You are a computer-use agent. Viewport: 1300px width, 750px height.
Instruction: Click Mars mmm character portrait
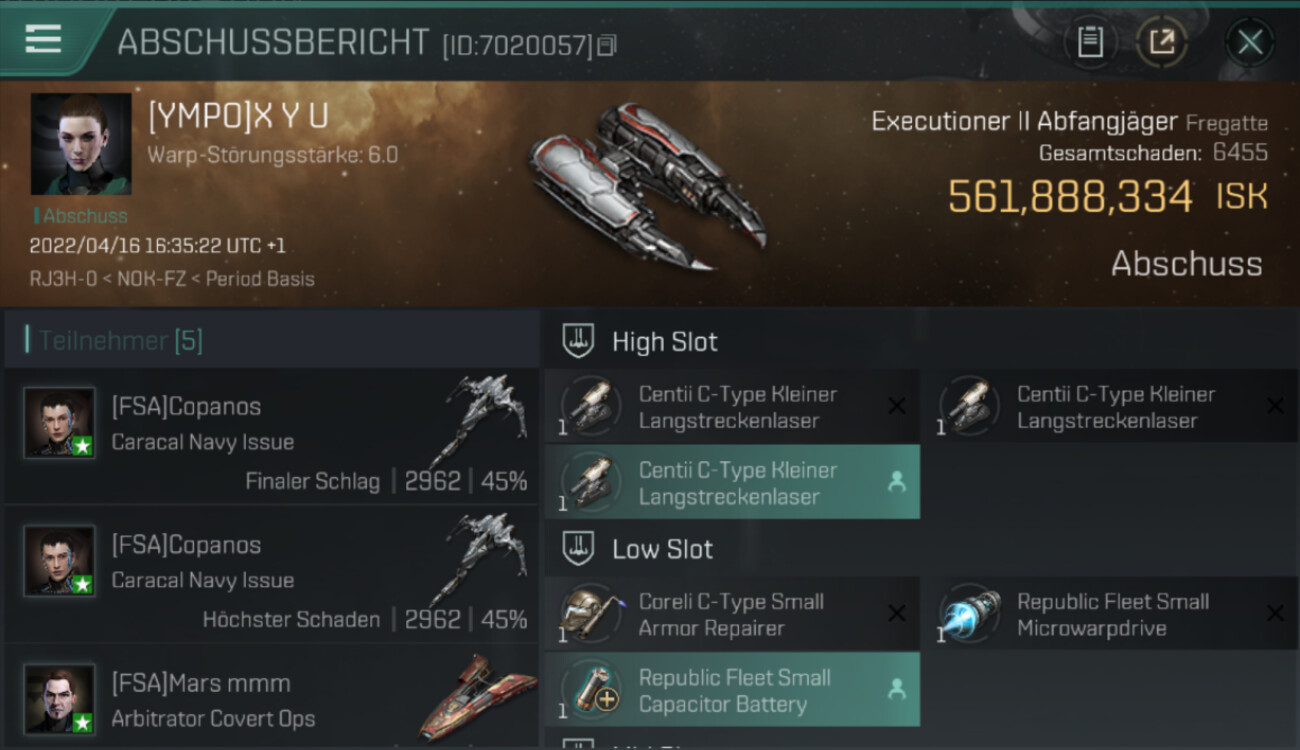[60, 699]
